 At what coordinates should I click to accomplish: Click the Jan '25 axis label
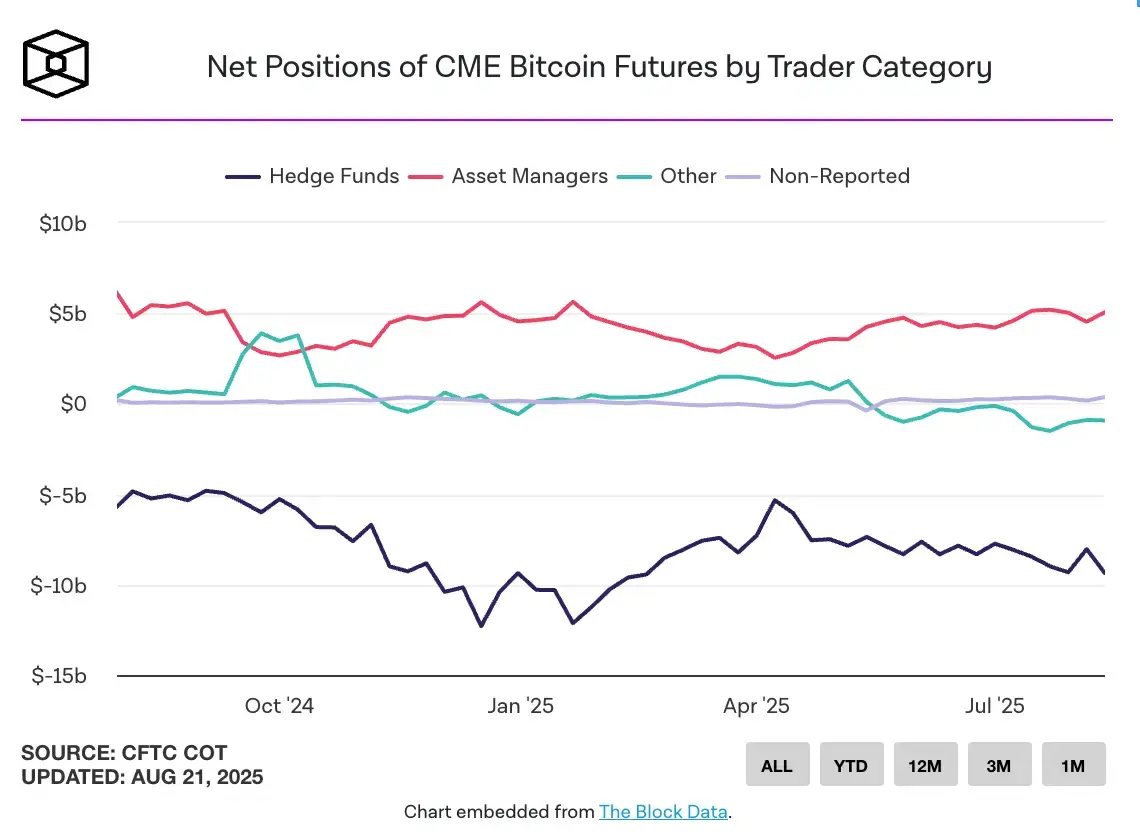coord(519,706)
